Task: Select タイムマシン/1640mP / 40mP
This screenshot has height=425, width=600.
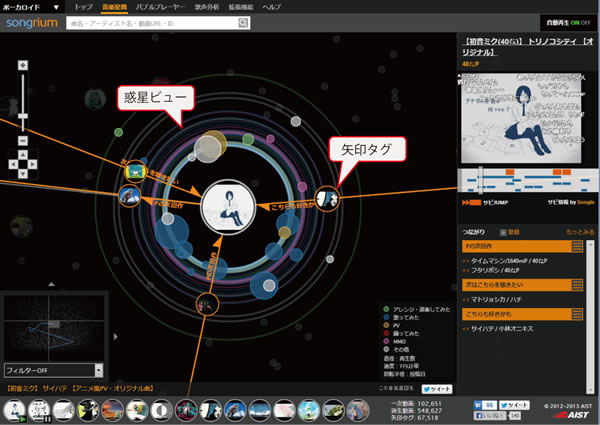Action: click(x=509, y=261)
